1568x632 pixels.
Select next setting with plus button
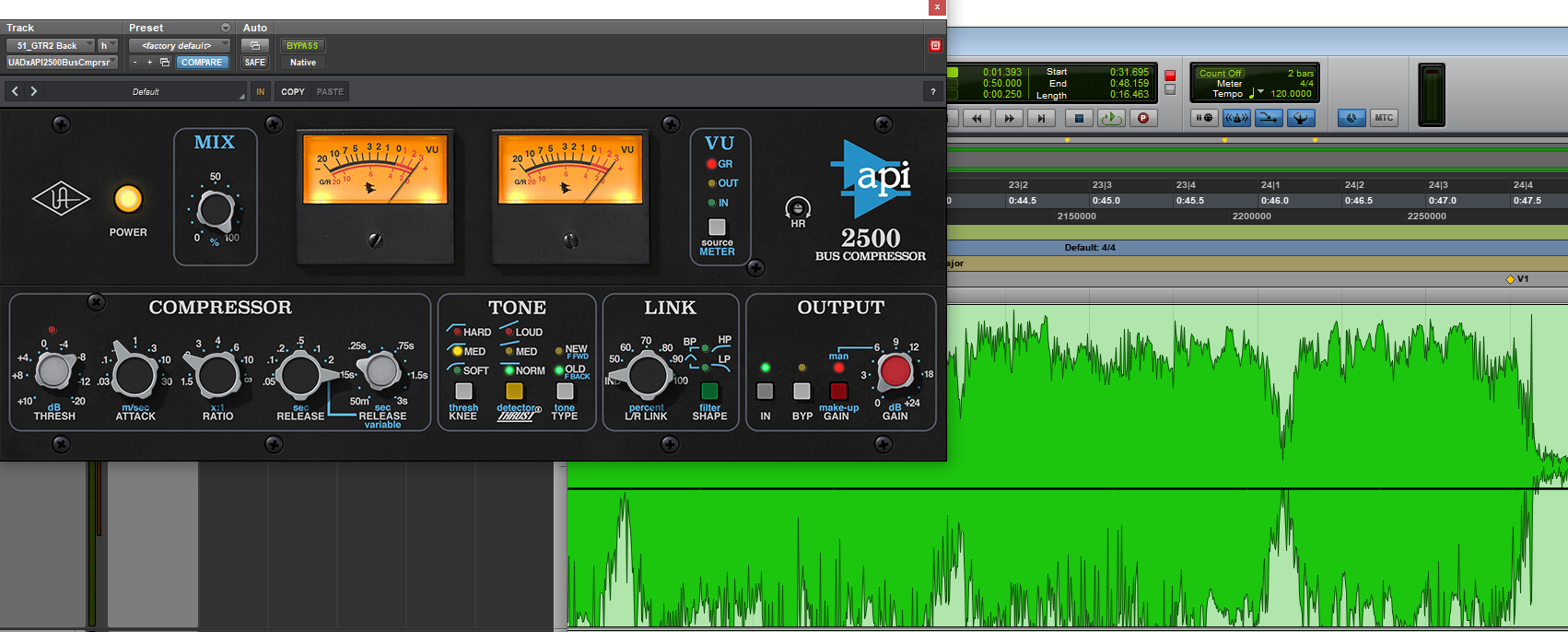pos(149,63)
